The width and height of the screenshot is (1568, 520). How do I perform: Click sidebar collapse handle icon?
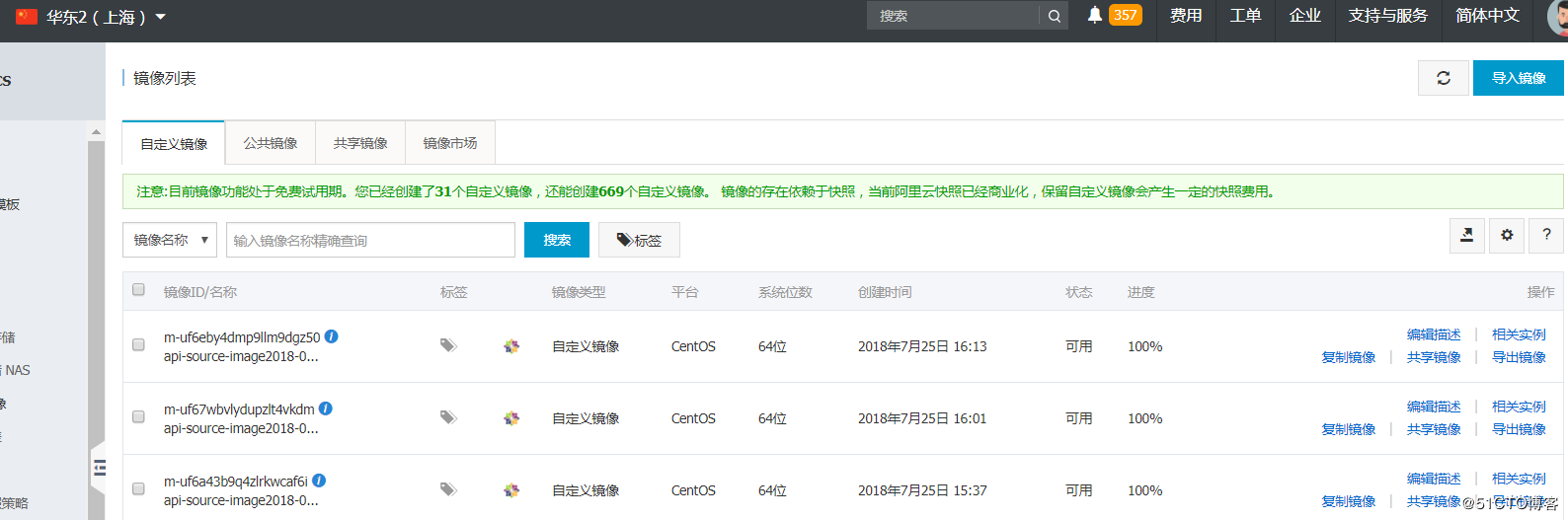pos(99,468)
